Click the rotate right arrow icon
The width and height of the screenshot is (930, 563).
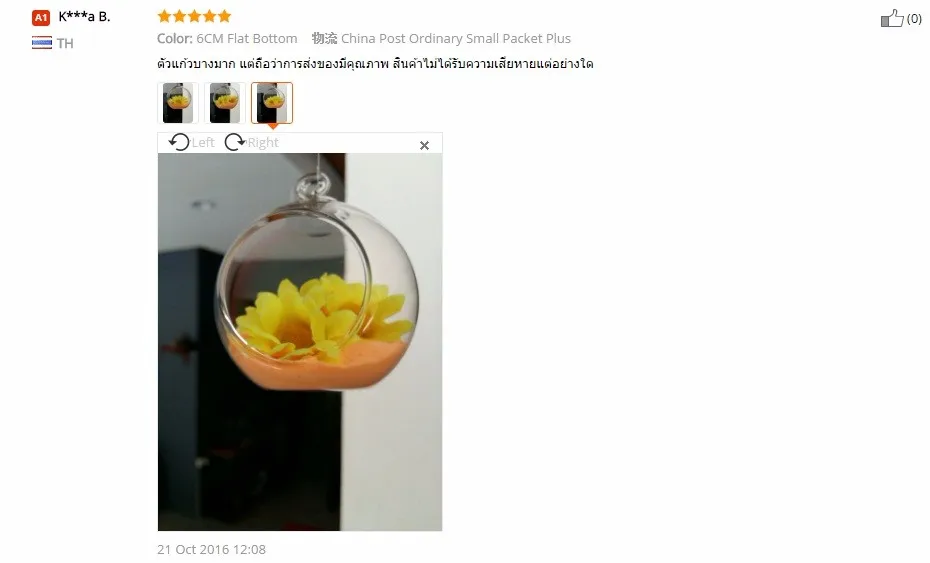235,142
